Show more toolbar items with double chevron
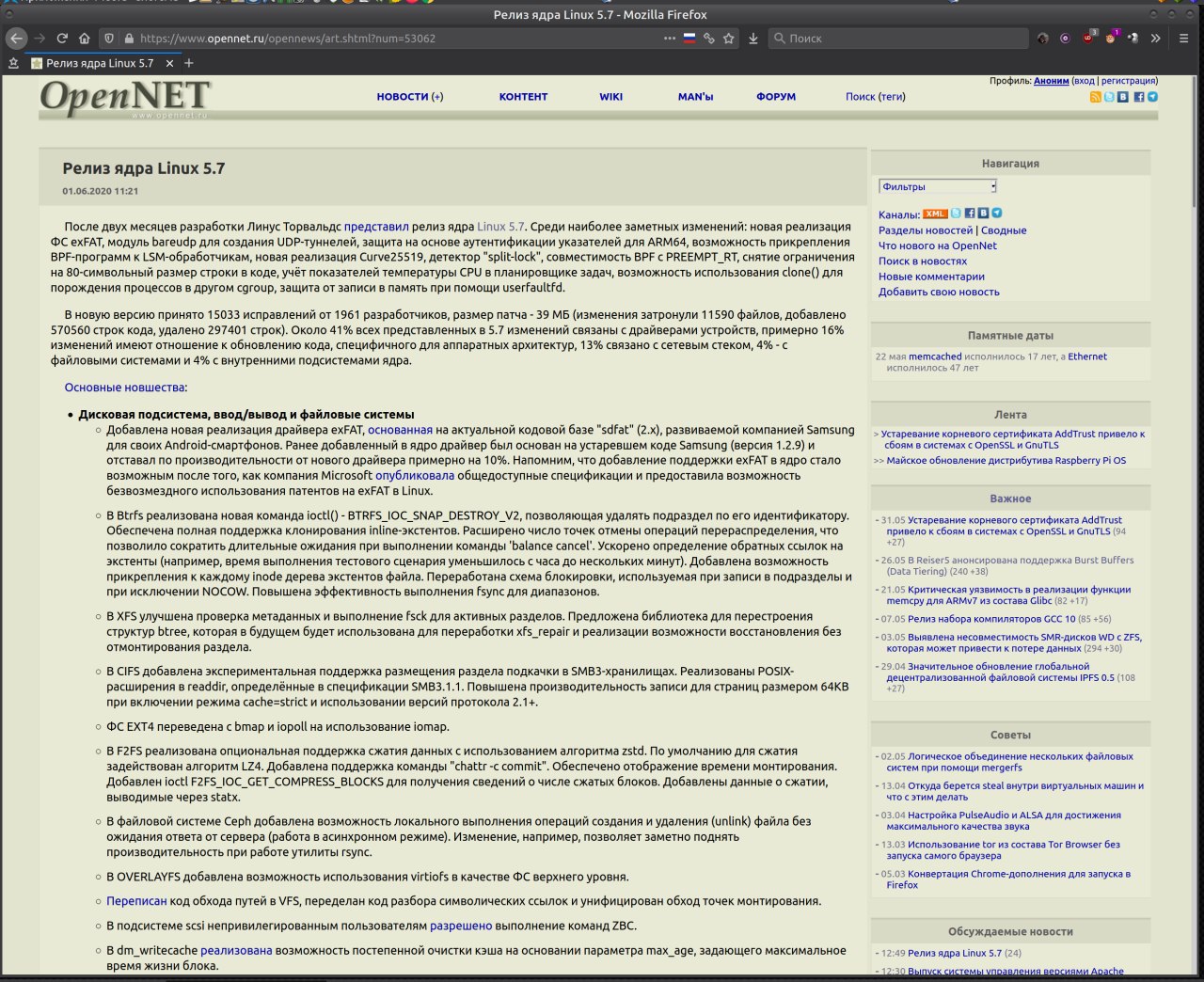The width and height of the screenshot is (1204, 982). coord(1156,39)
